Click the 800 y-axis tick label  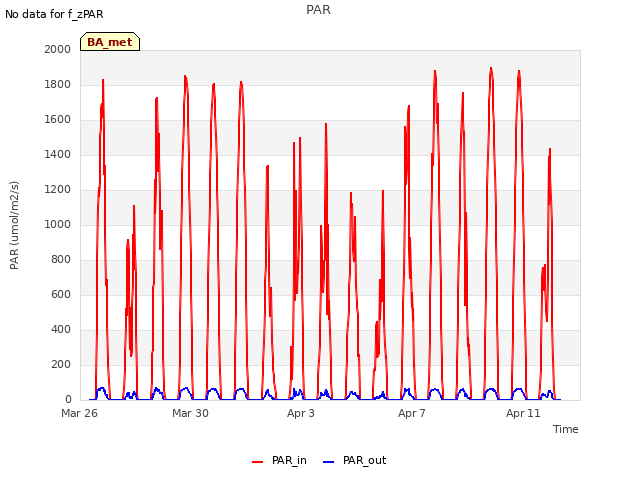pos(61,260)
